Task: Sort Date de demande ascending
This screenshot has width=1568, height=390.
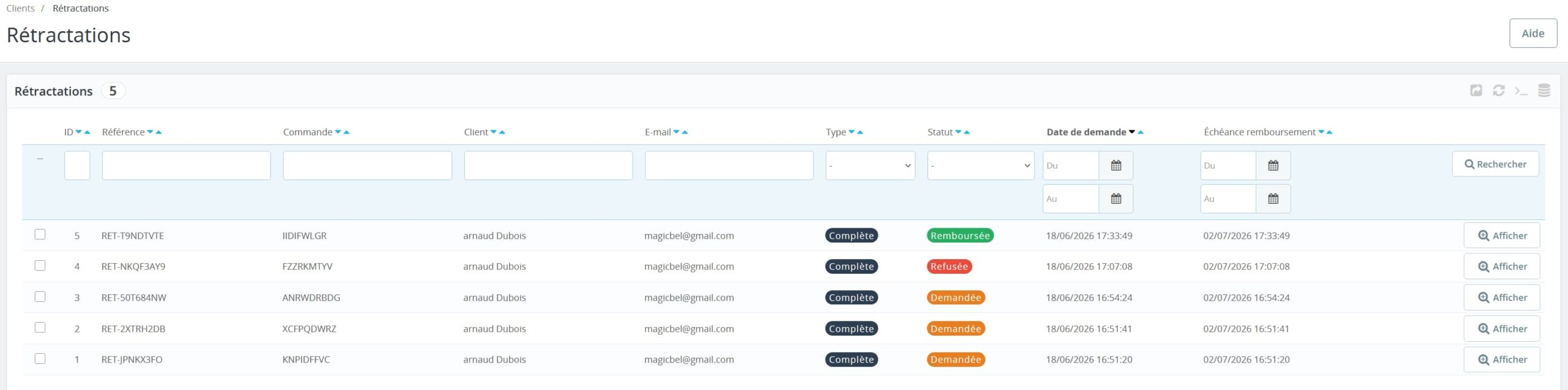Action: click(x=1140, y=132)
